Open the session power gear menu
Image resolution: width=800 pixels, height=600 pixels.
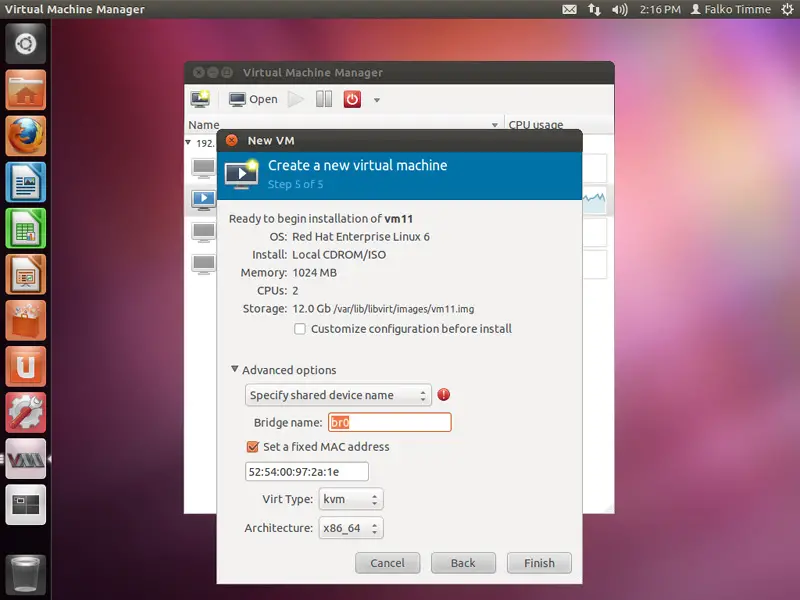click(x=787, y=9)
